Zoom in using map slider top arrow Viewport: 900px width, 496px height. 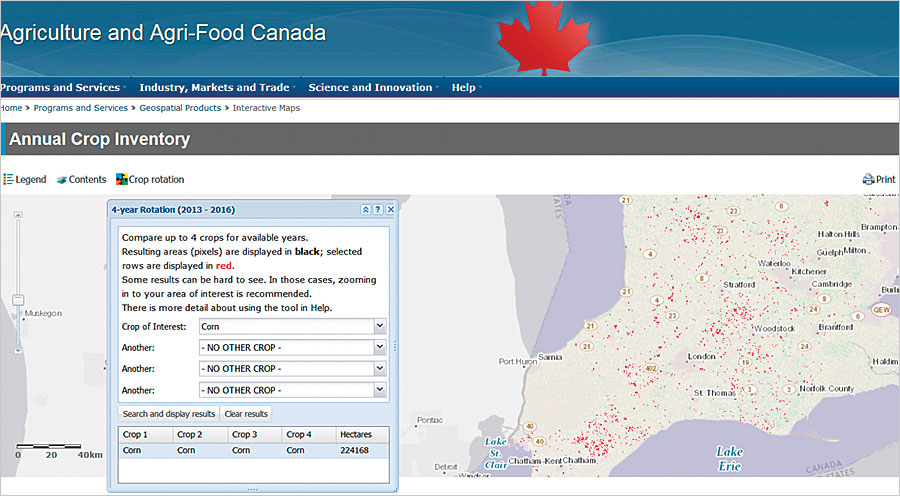18,215
